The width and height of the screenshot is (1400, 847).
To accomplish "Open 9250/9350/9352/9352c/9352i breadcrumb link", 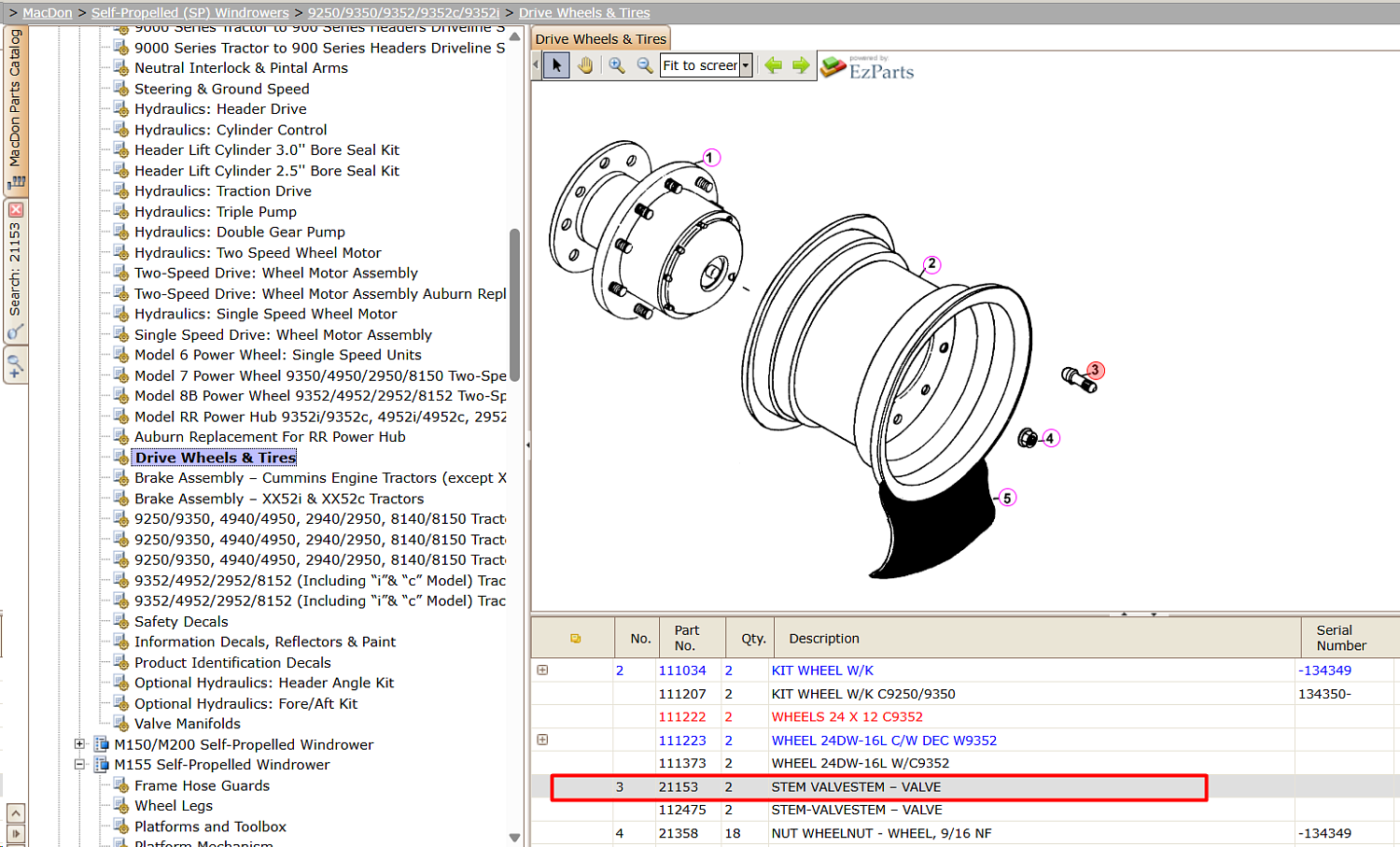I will [x=404, y=13].
